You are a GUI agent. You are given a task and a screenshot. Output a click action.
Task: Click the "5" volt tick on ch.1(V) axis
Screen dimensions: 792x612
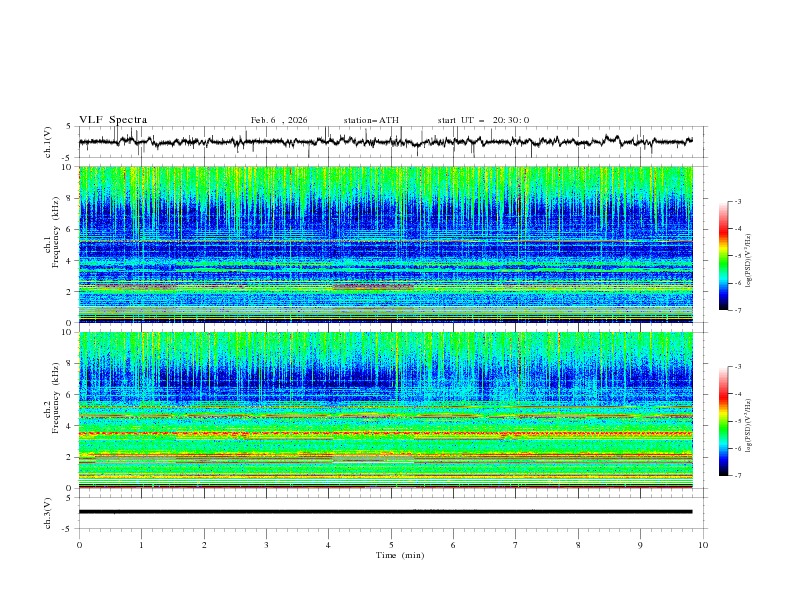pyautogui.click(x=69, y=127)
